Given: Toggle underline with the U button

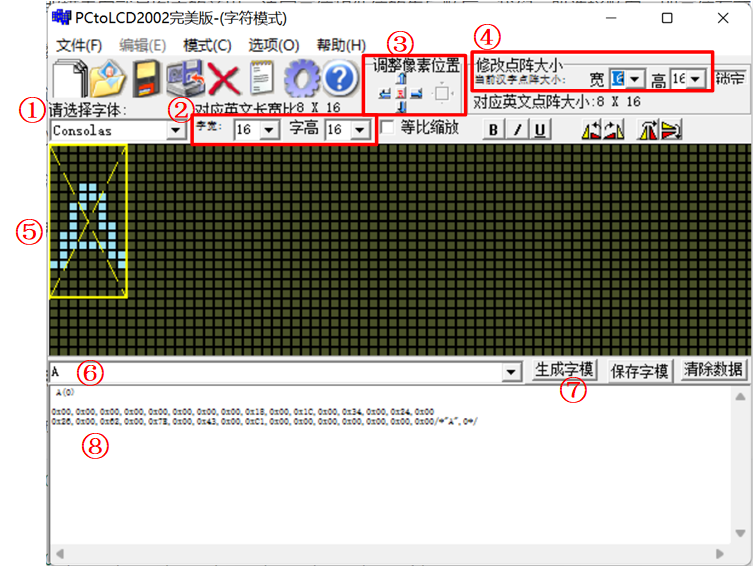Looking at the screenshot, I should pyautogui.click(x=540, y=130).
